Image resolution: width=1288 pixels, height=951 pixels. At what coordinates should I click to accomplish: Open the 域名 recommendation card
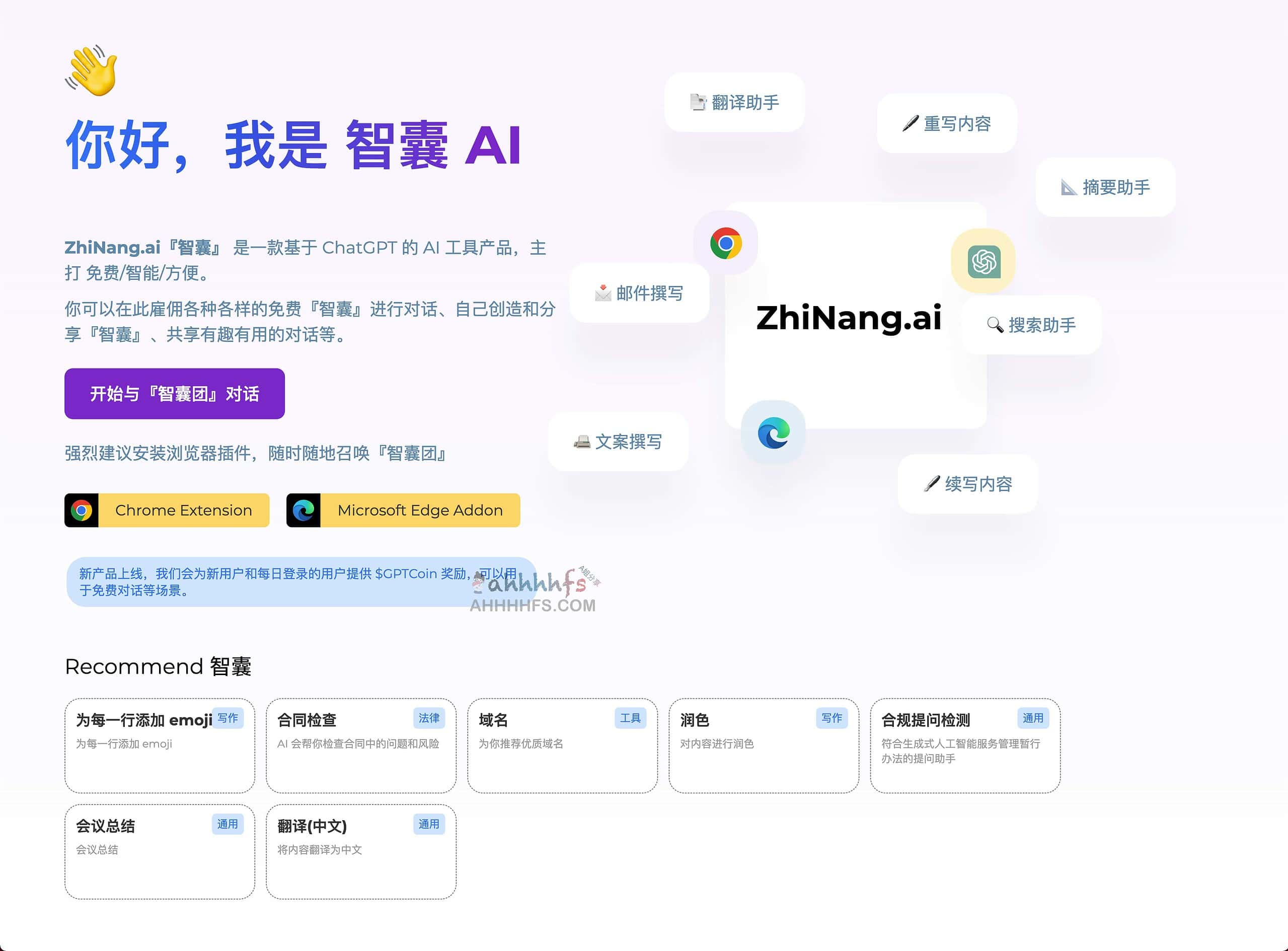(562, 746)
